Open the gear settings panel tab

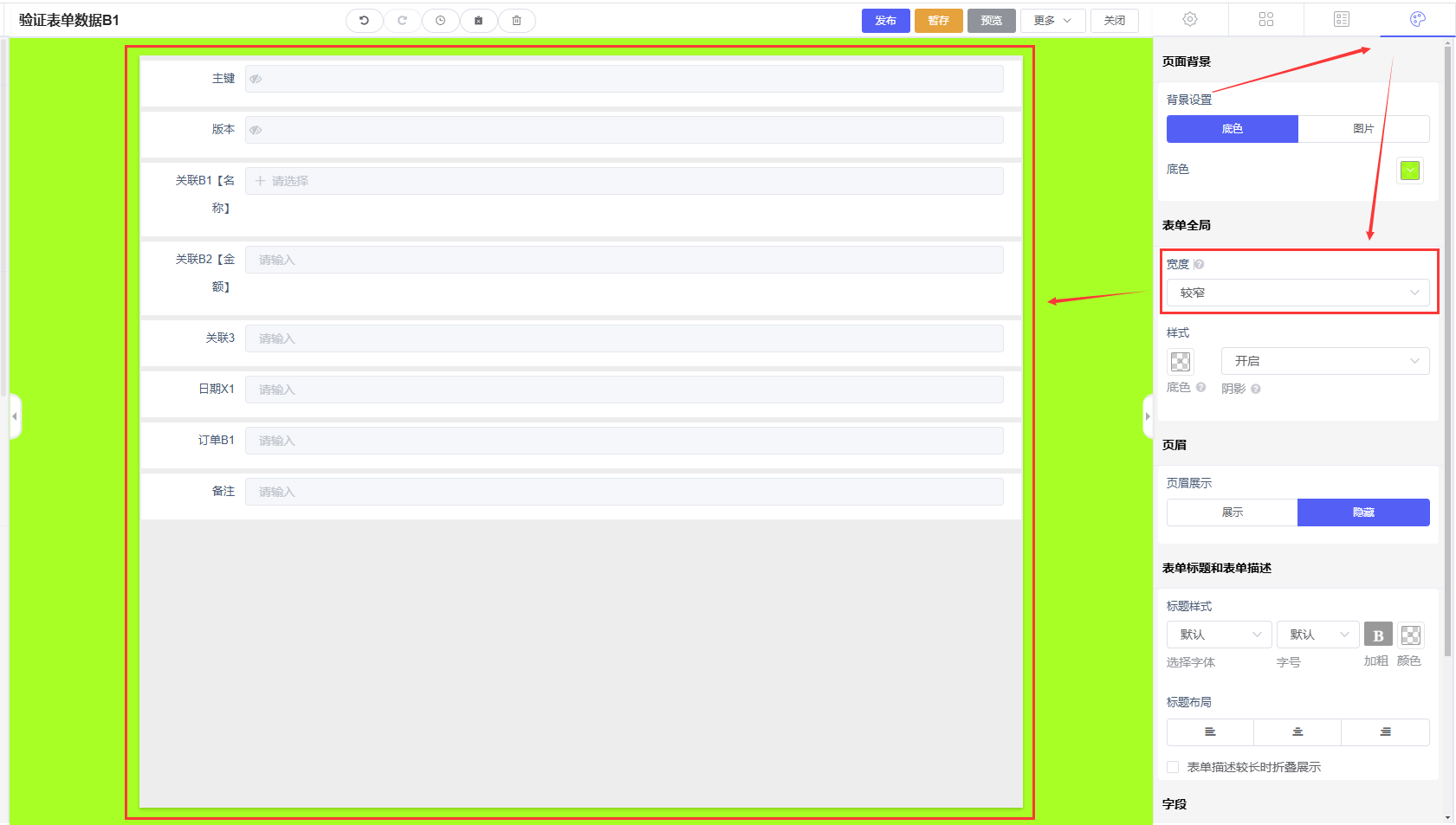pyautogui.click(x=1190, y=19)
